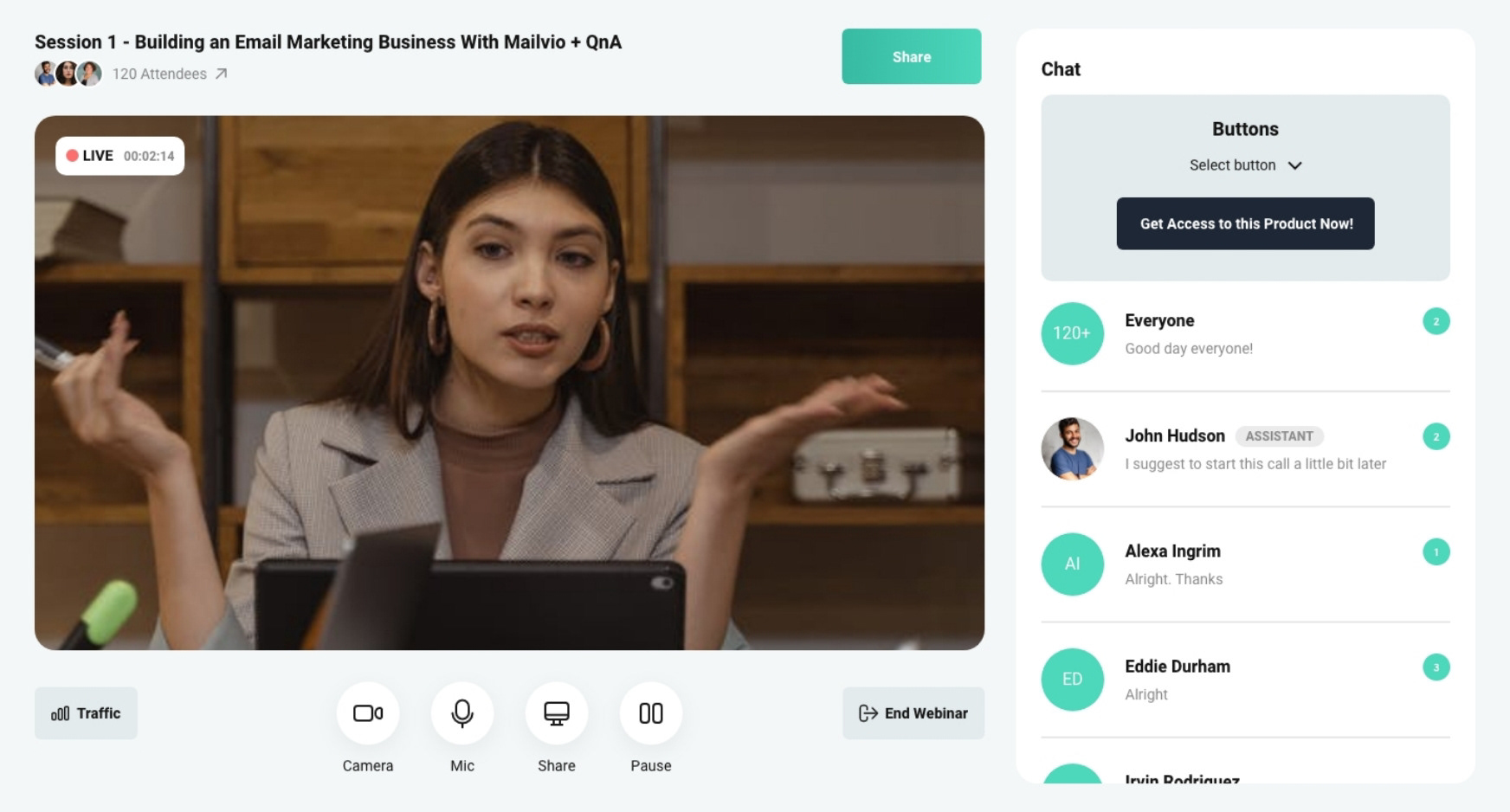
Task: Open the Traffic stats button
Action: coord(86,713)
